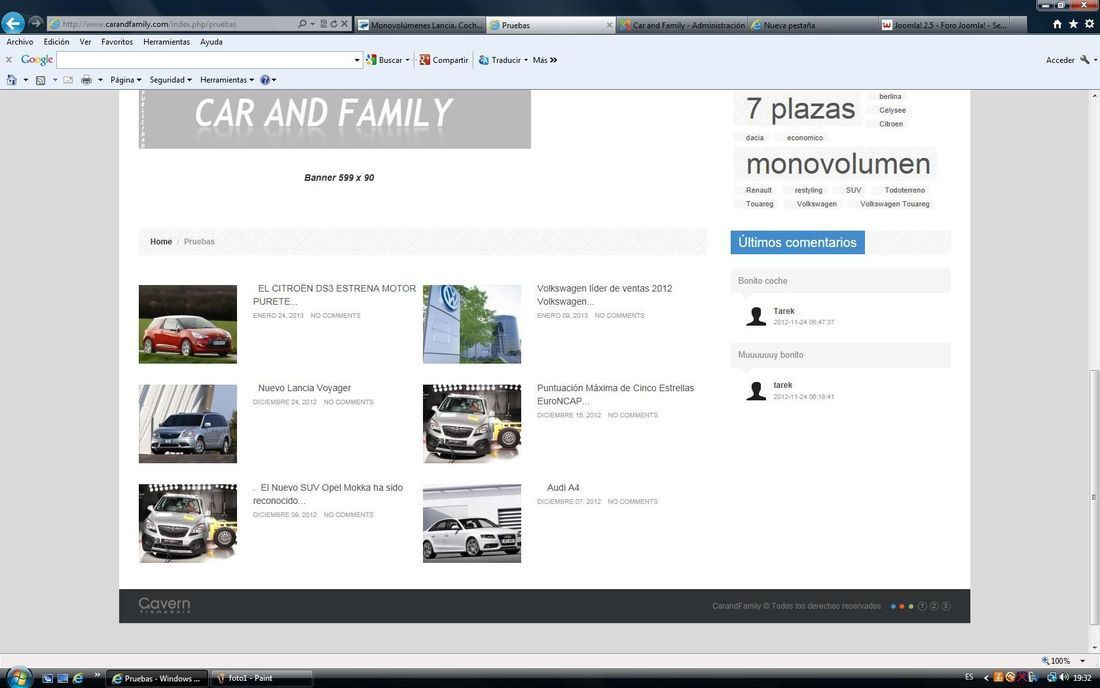Click the monovolumen tag in the tag cloud

pyautogui.click(x=838, y=164)
